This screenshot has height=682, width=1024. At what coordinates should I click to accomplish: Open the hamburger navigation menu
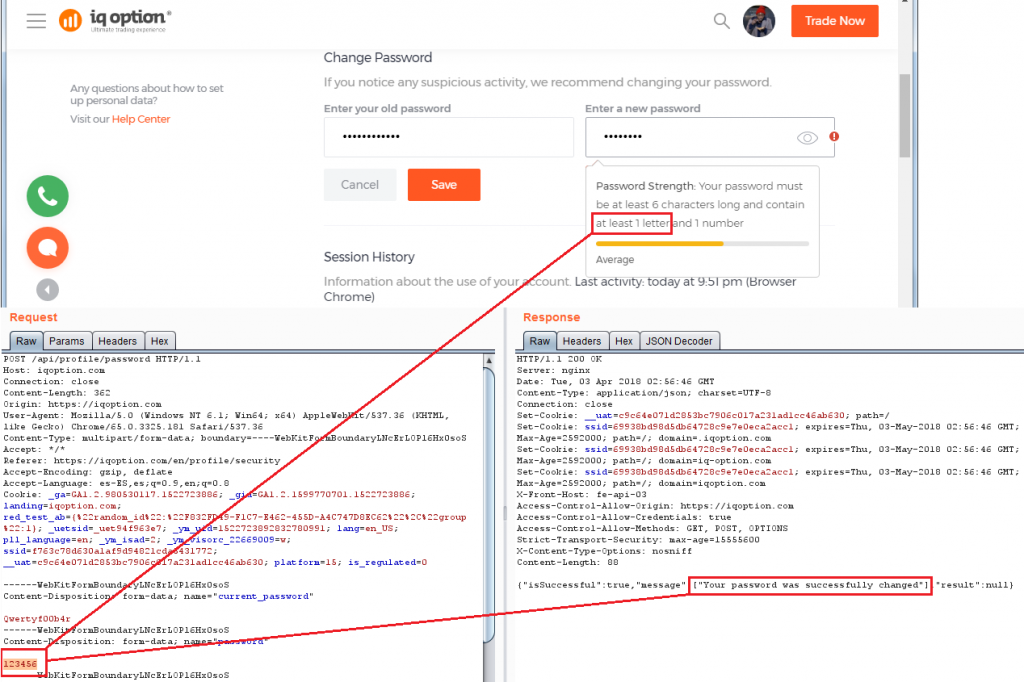coord(37,21)
